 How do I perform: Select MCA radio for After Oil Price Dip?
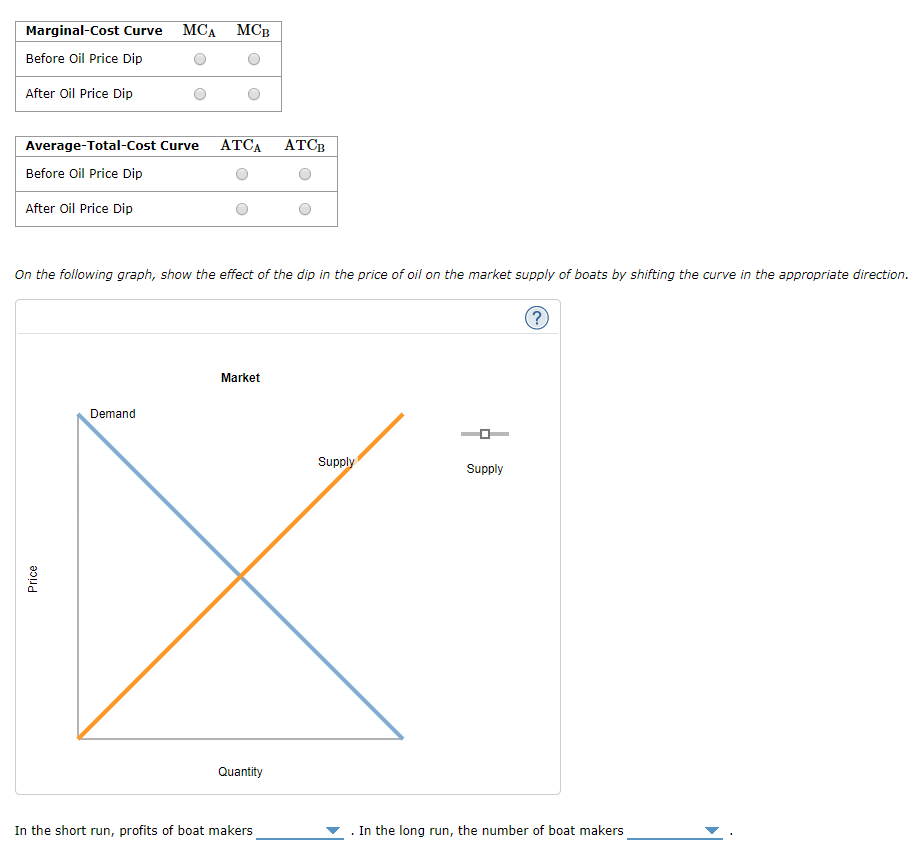tap(199, 93)
